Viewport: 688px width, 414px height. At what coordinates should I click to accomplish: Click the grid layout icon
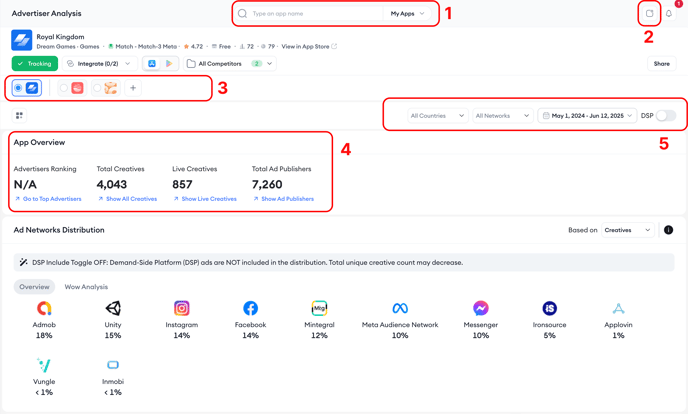click(19, 115)
